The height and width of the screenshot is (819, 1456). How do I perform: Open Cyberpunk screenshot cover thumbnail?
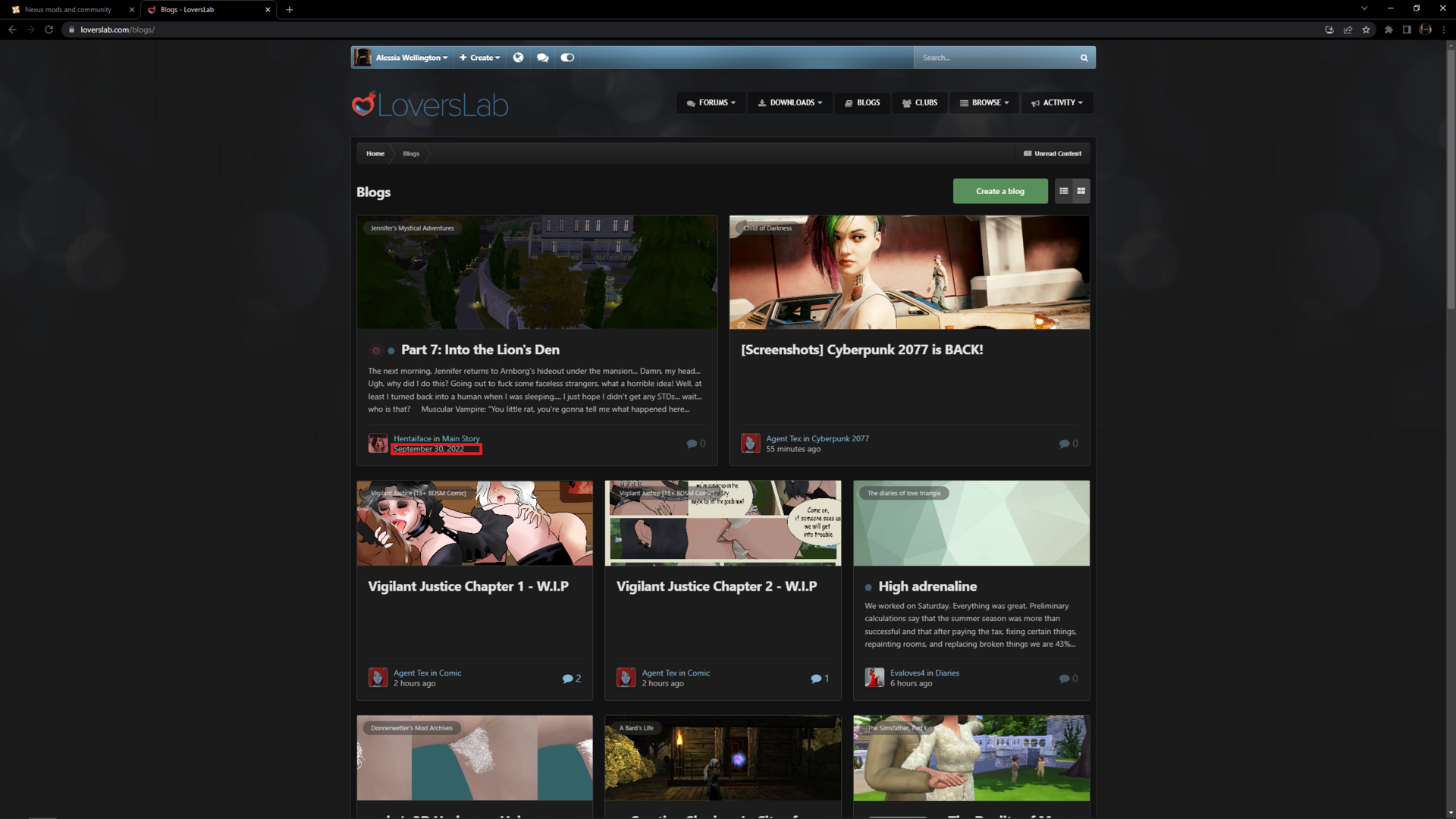click(909, 272)
